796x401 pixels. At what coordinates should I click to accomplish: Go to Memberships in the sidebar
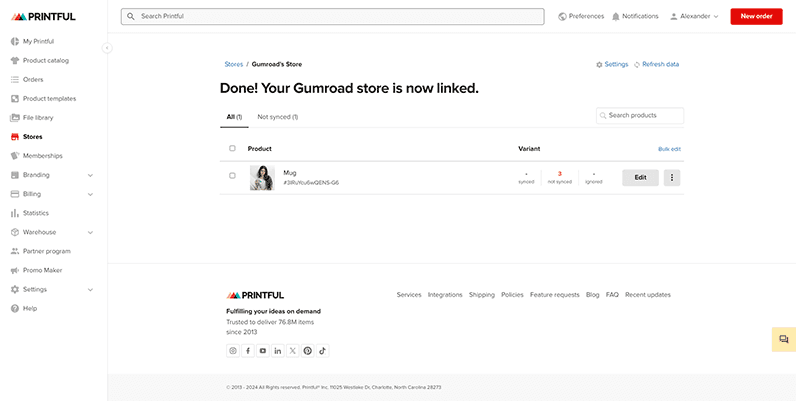[x=43, y=156]
